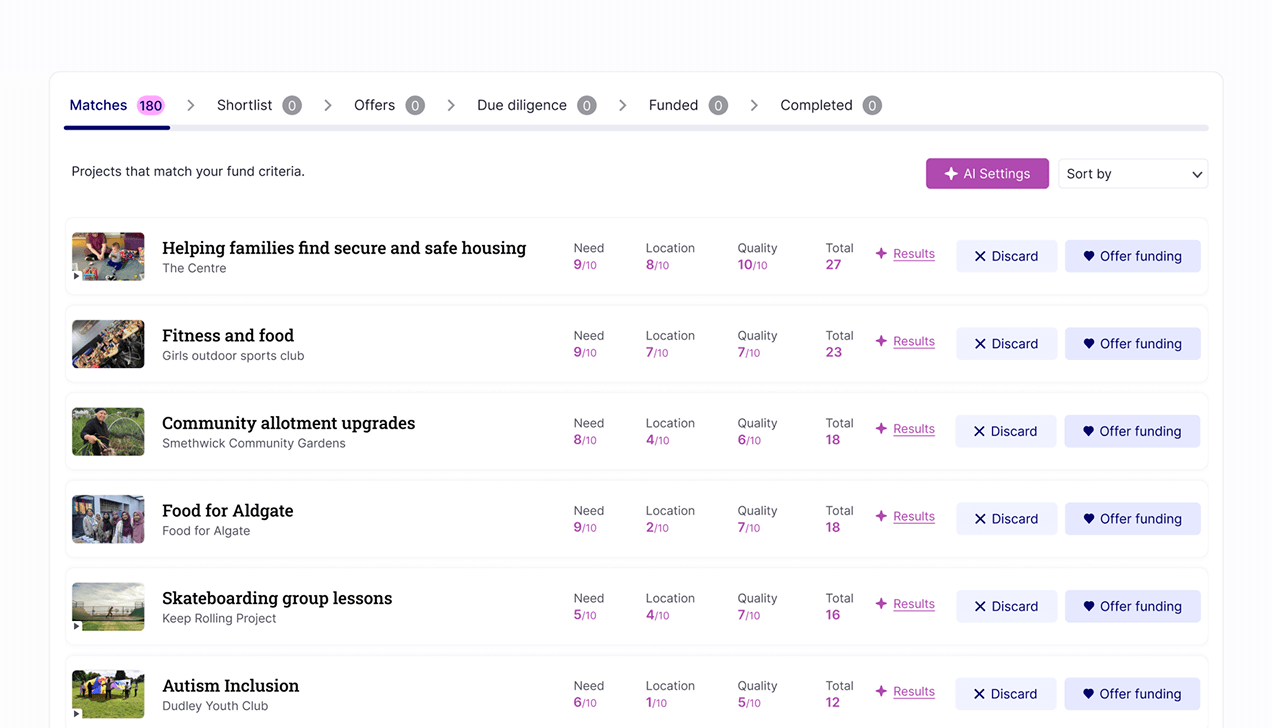Open the Fitness and food project thumbnail

tap(108, 344)
